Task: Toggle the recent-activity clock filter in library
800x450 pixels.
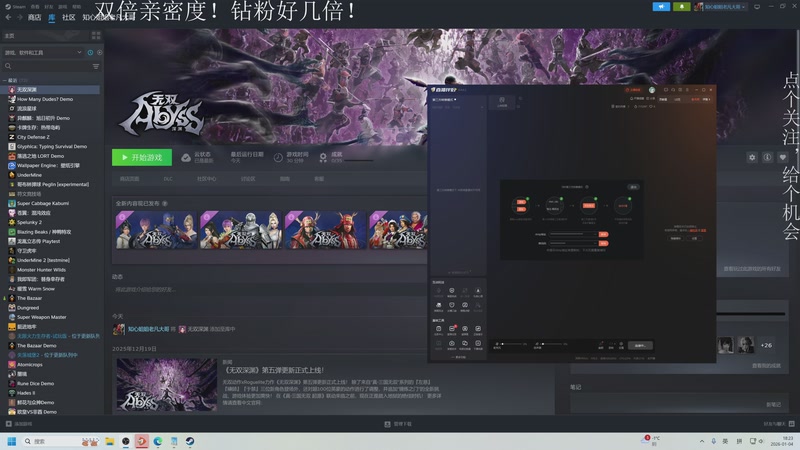Action: 90,53
